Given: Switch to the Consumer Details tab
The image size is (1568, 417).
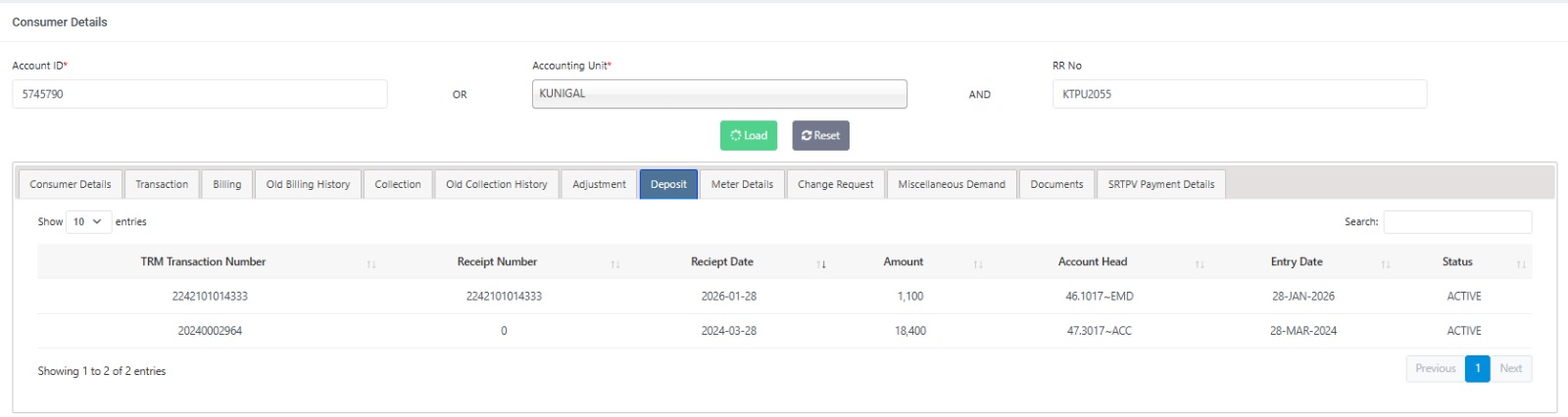Looking at the screenshot, I should [71, 184].
